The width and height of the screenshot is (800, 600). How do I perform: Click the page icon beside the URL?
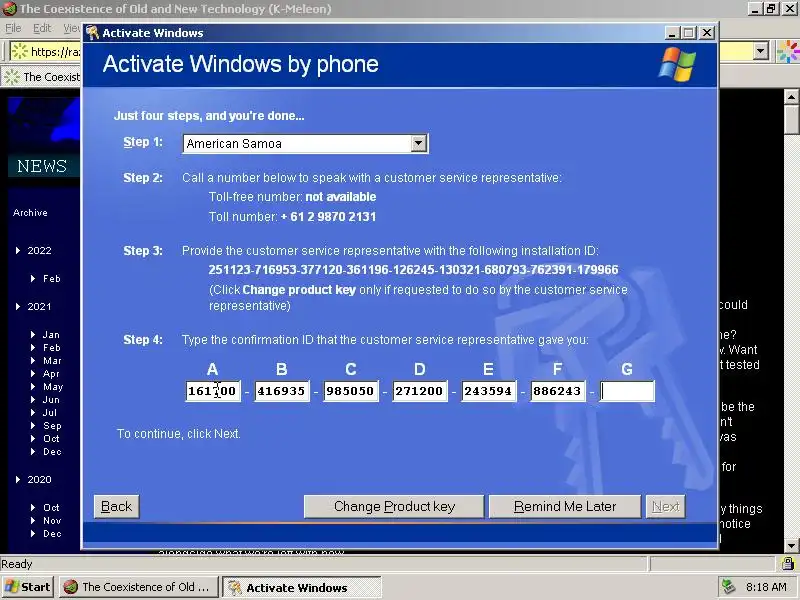coord(19,51)
